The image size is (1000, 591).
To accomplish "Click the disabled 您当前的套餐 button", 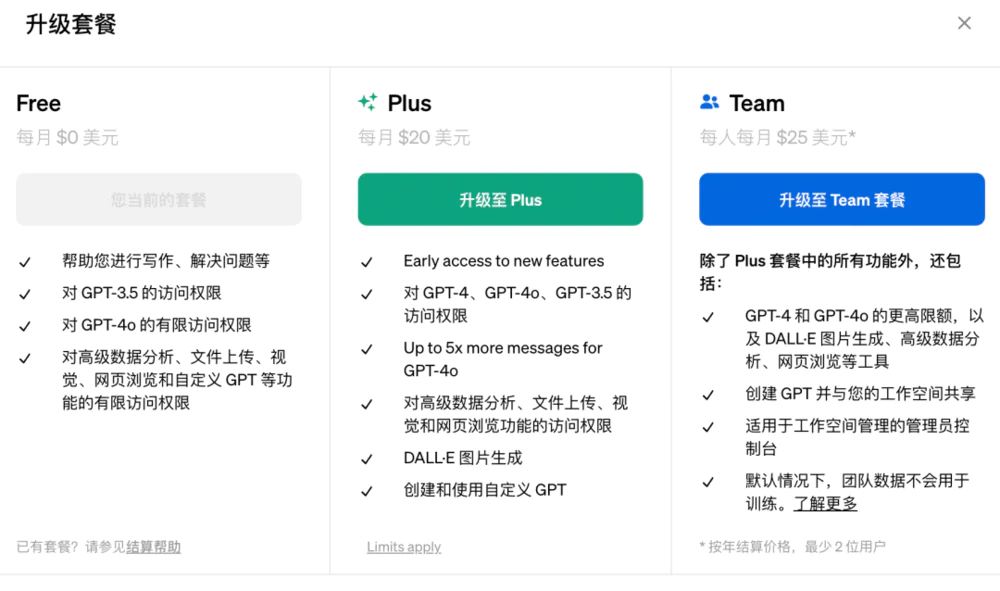I will point(158,199).
